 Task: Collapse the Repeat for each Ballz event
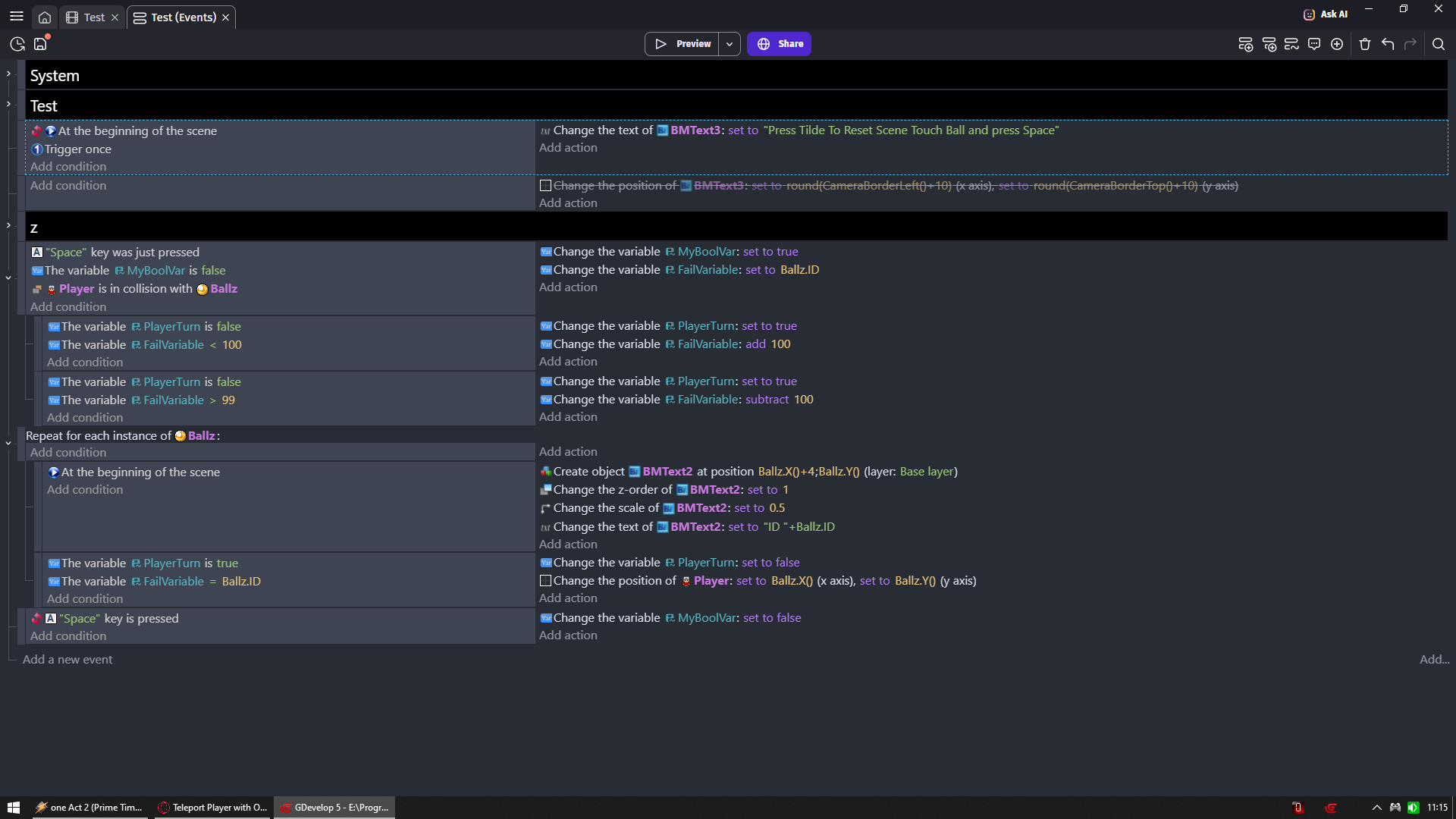8,443
